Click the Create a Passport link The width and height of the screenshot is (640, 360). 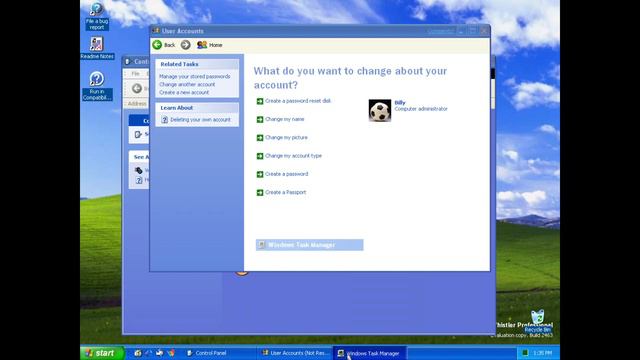tap(285, 192)
